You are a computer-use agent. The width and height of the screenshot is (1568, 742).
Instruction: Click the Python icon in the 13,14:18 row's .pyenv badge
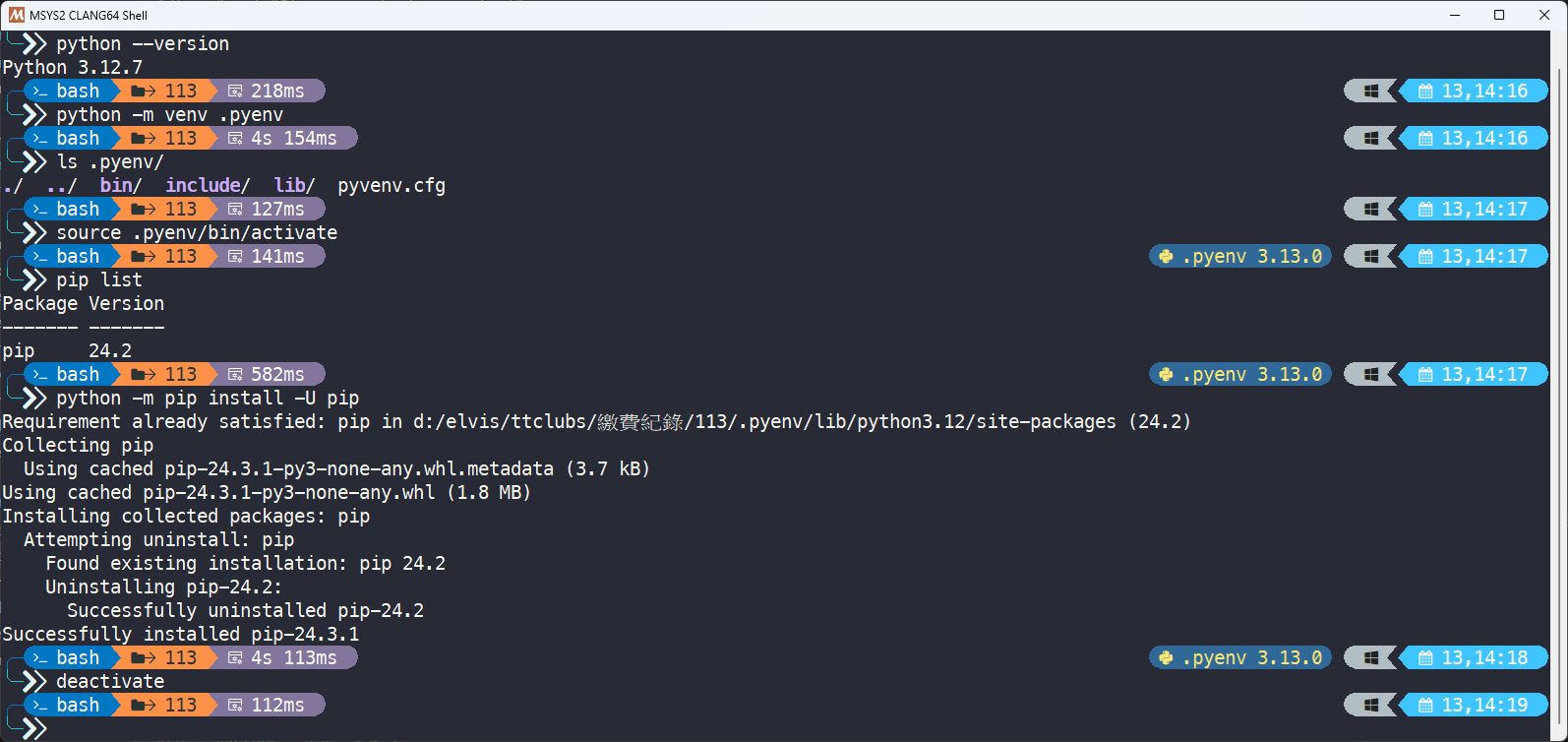point(1167,657)
